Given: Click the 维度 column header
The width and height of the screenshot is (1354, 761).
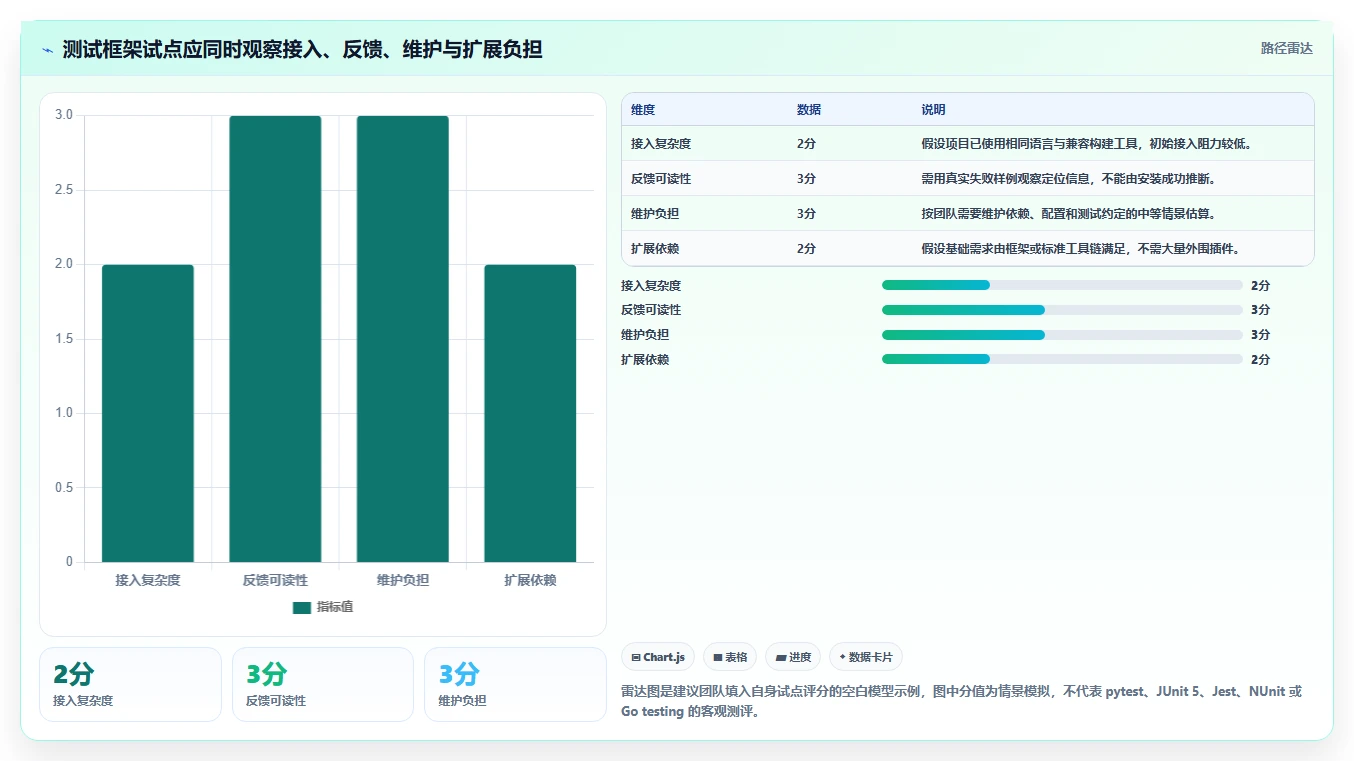Looking at the screenshot, I should click(643, 110).
